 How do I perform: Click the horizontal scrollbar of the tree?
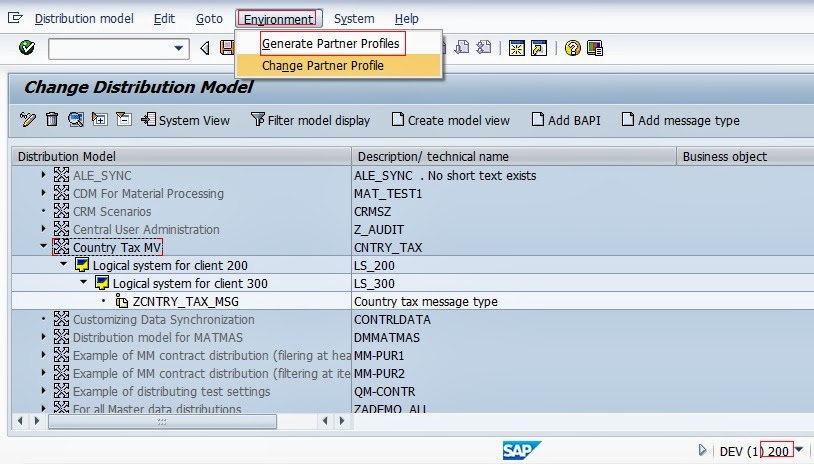tap(160, 422)
